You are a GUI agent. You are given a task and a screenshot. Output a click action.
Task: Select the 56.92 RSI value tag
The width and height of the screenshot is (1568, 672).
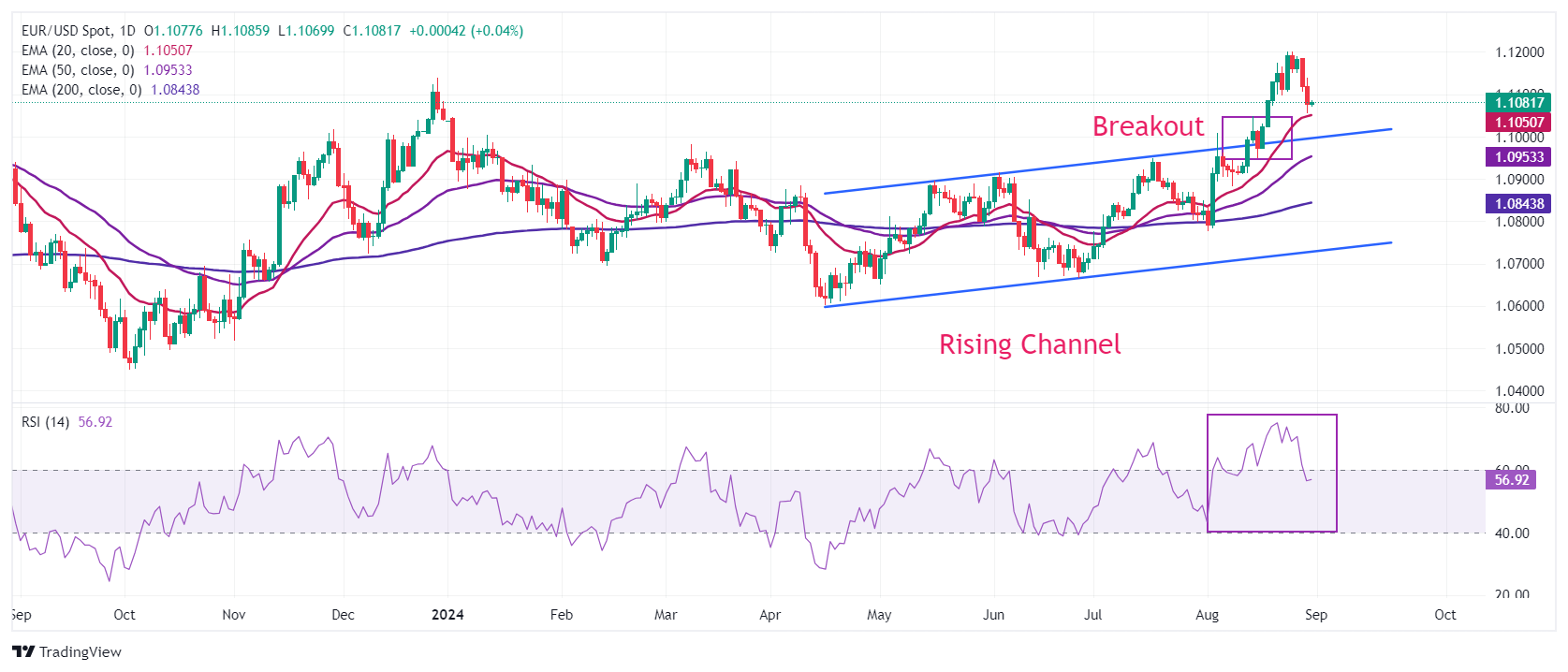click(1511, 480)
